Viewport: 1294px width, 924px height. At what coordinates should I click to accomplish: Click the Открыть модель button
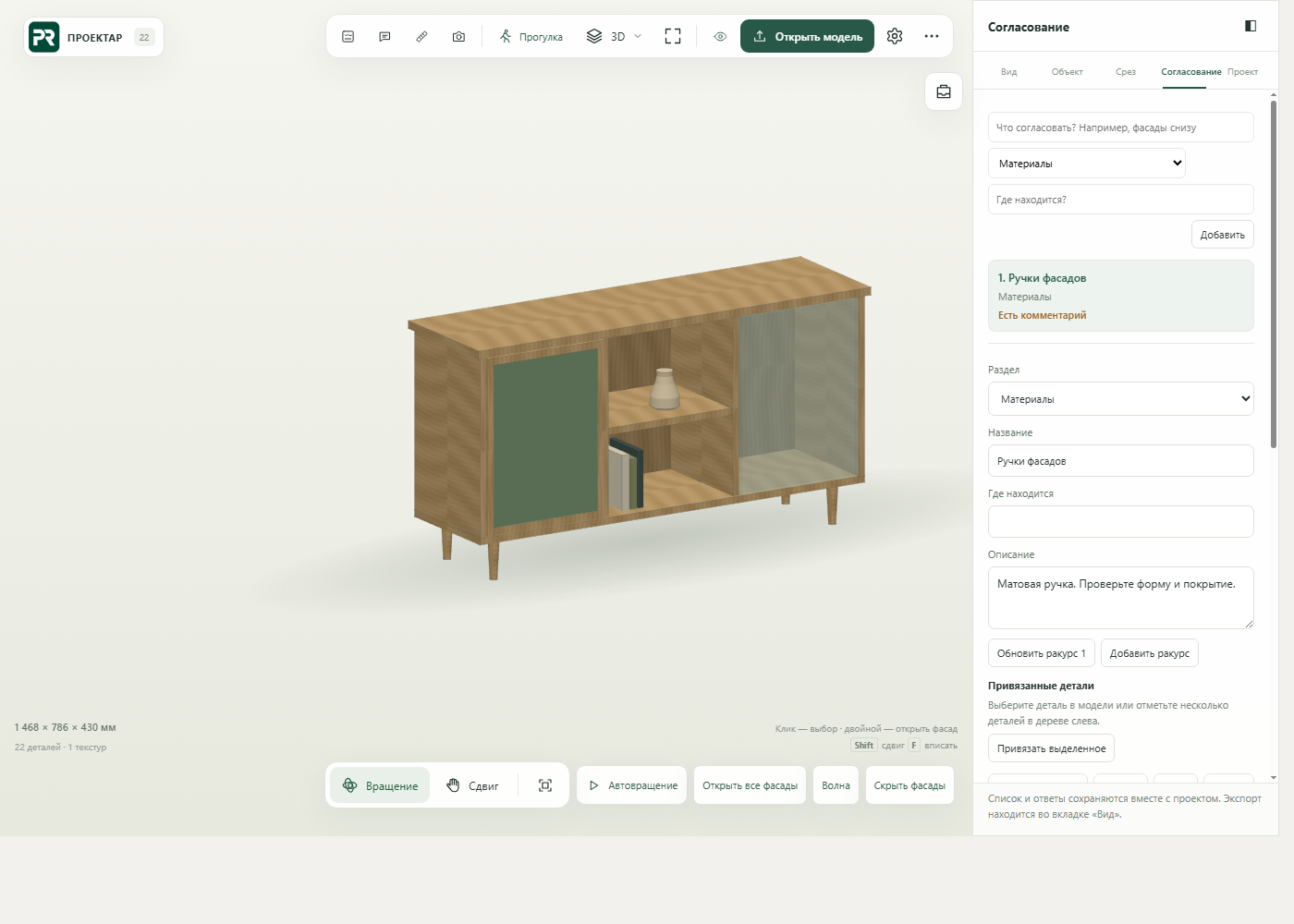point(807,37)
